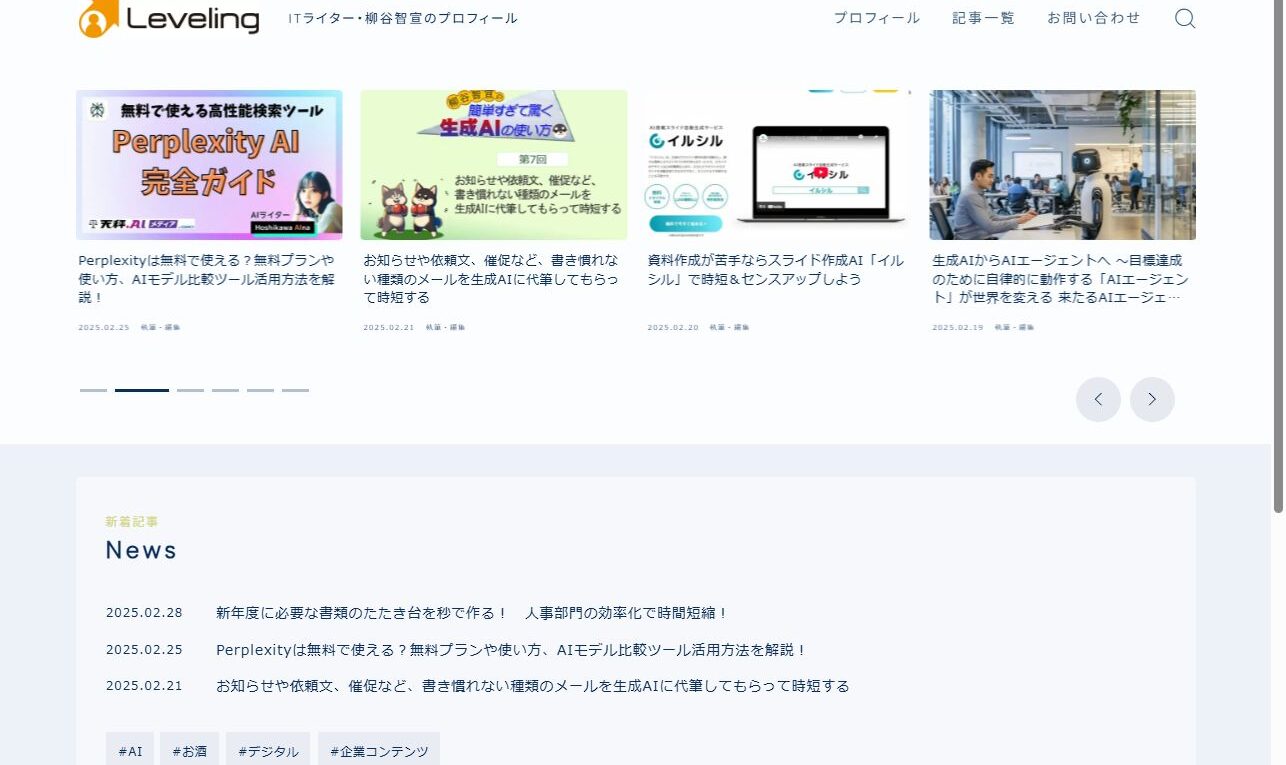The width and height of the screenshot is (1286, 765).
Task: Click the '新着記事' label
Action: click(x=132, y=522)
